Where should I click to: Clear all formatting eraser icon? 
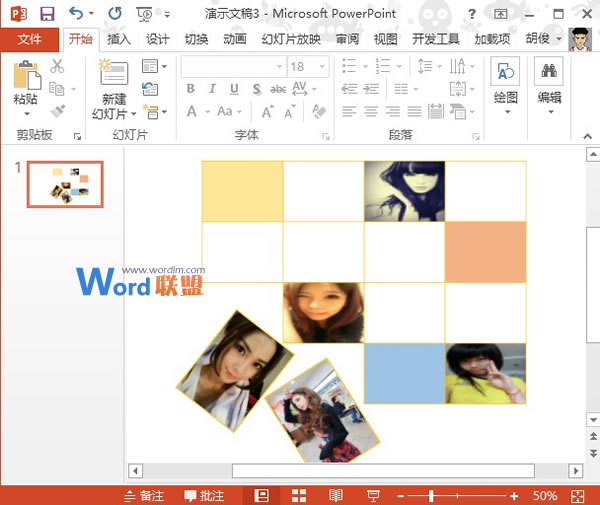point(319,111)
